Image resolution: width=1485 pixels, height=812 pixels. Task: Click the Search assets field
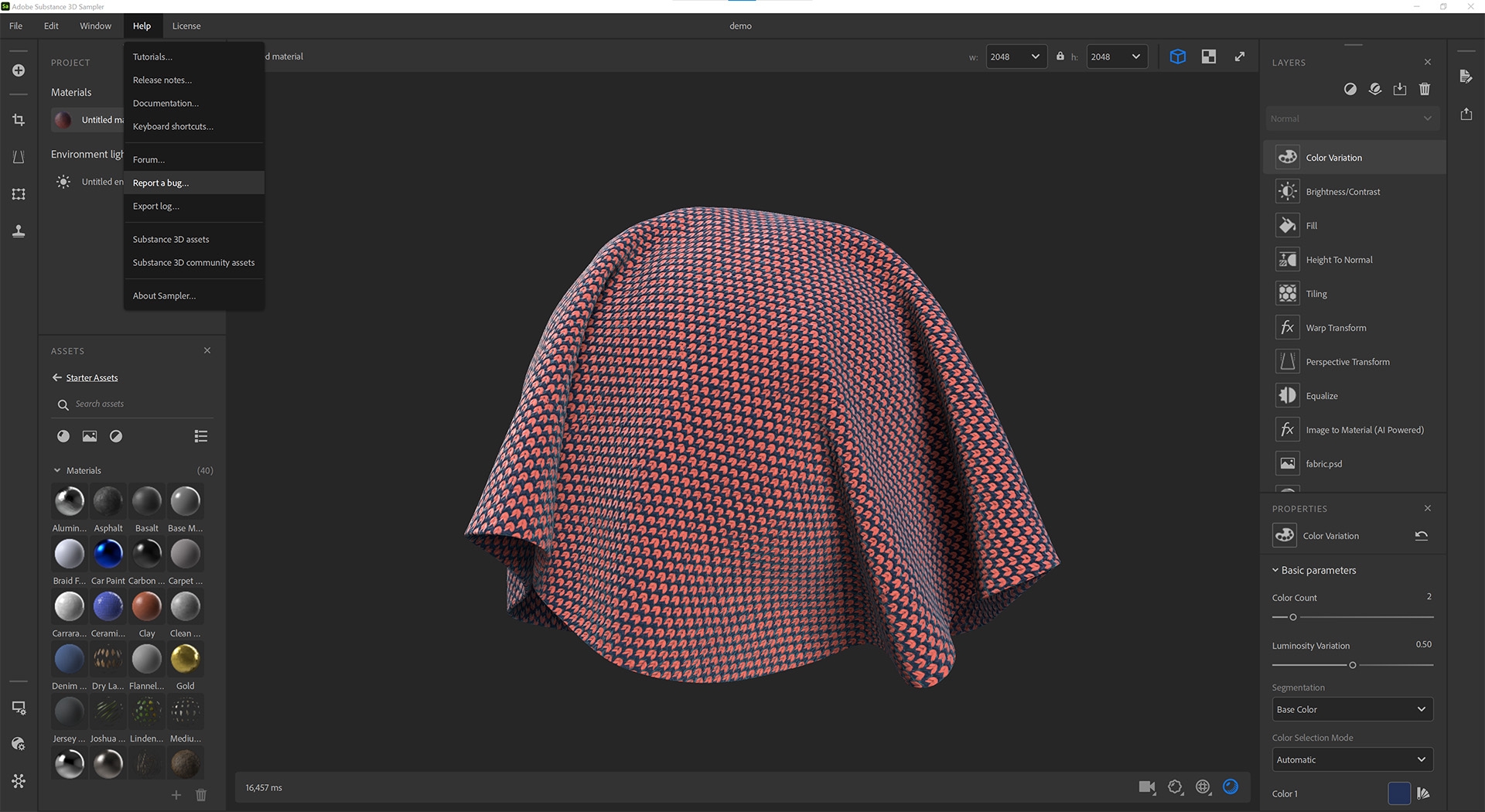139,404
